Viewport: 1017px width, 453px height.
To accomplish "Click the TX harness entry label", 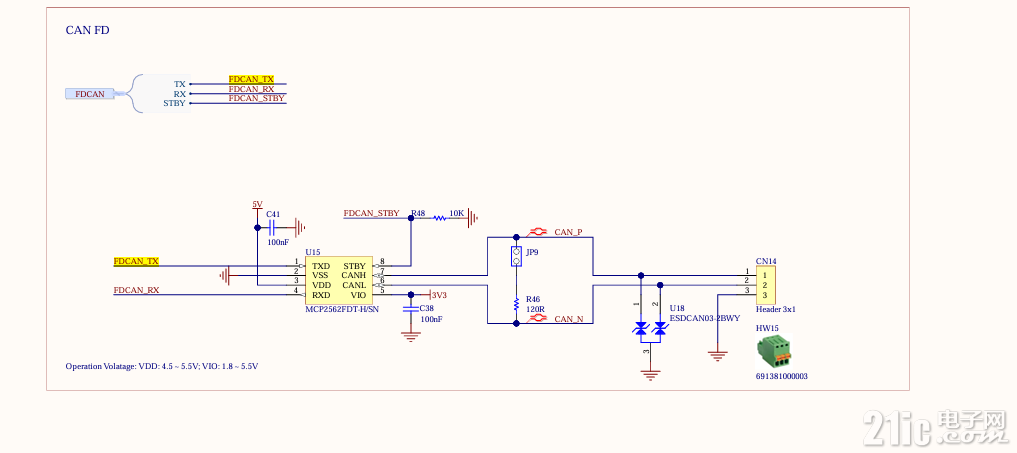I will [x=180, y=84].
